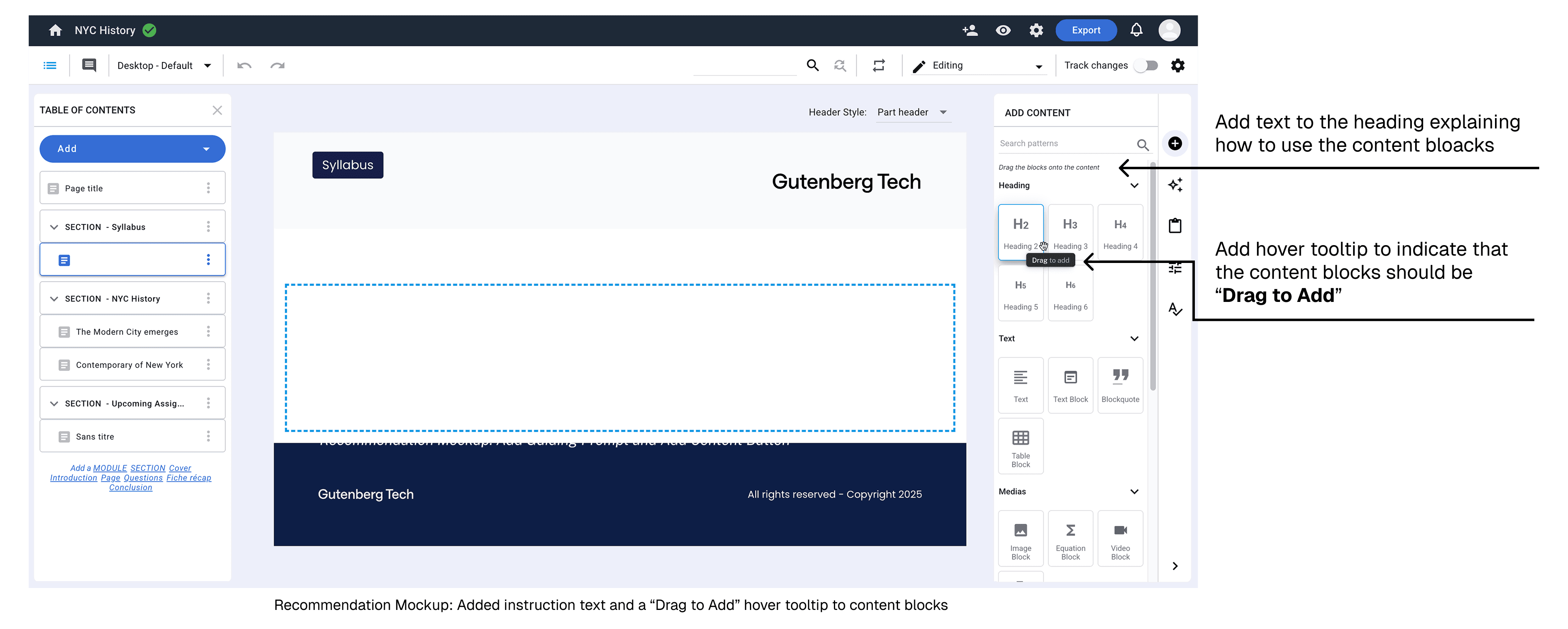Toggle preview with the eye icon

point(1003,30)
